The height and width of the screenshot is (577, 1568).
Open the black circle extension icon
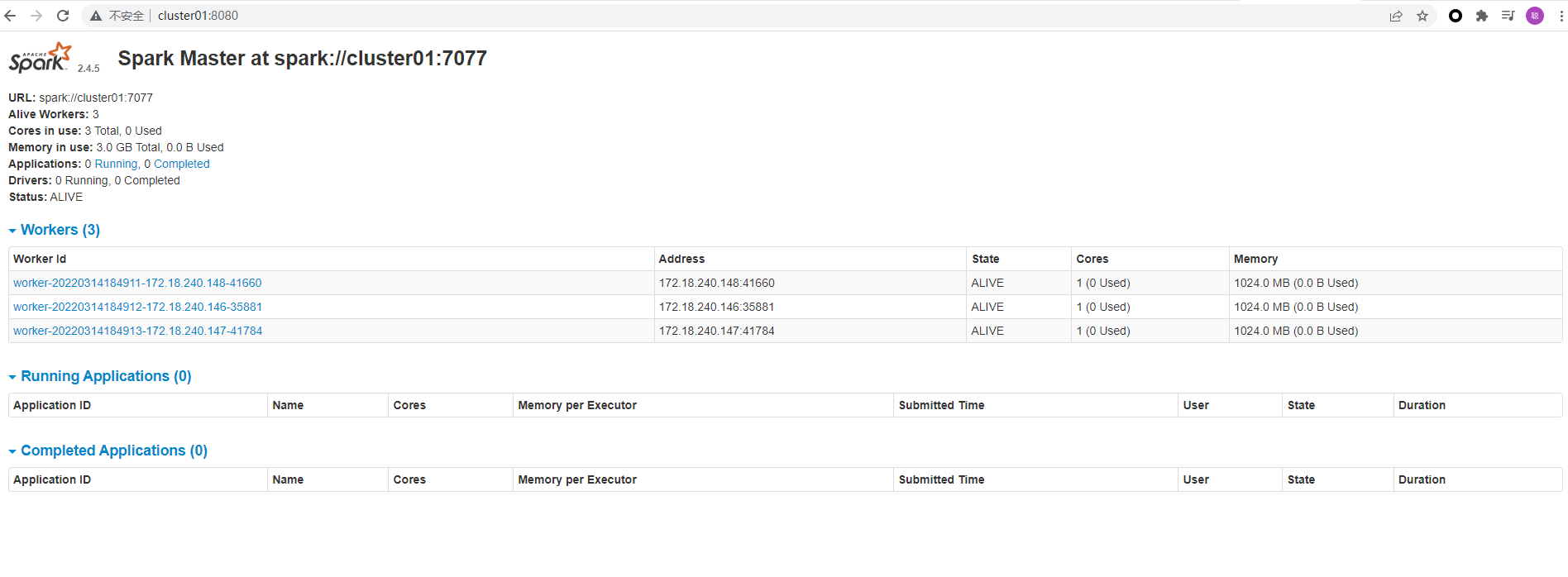1456,16
